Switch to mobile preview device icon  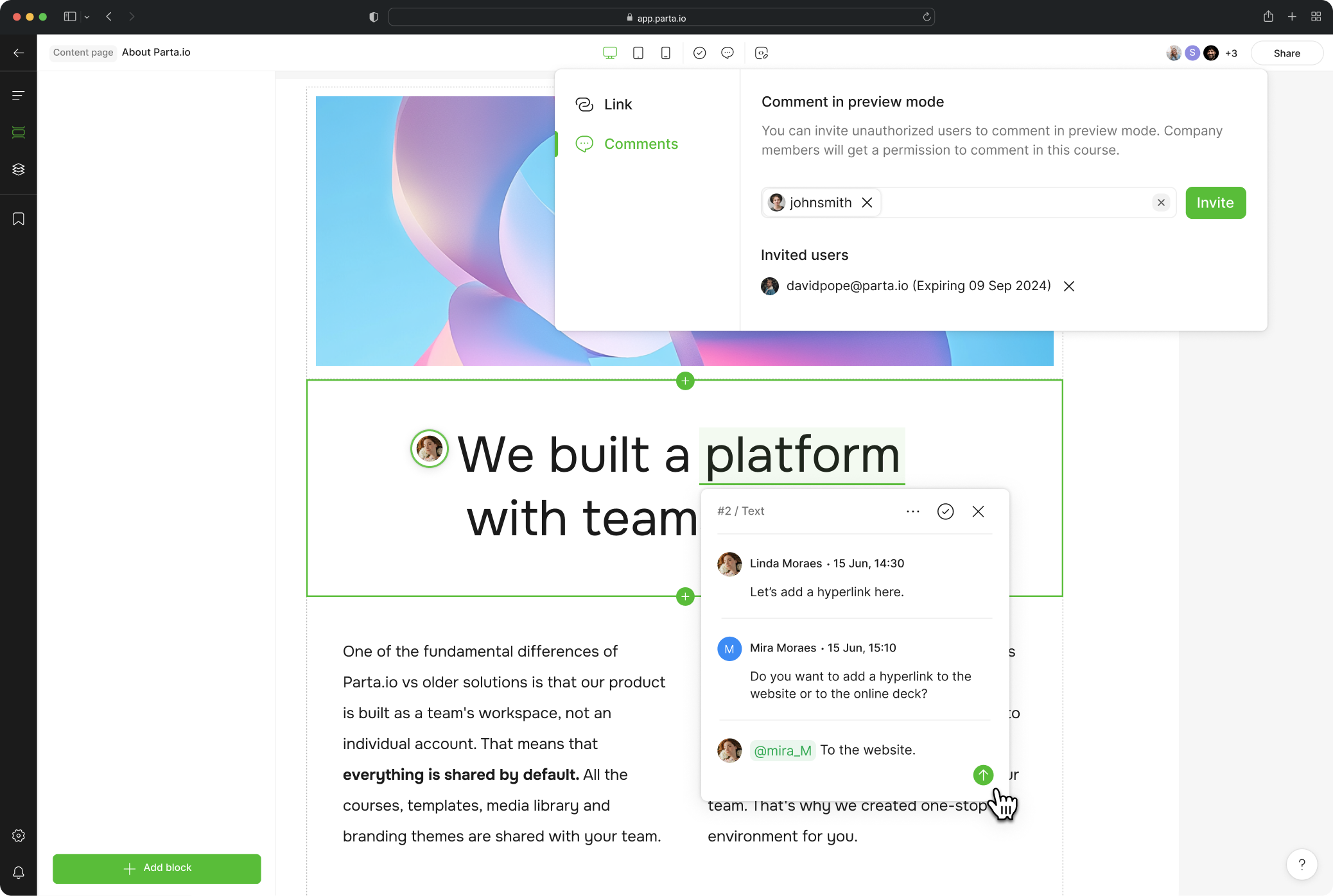pyautogui.click(x=665, y=53)
